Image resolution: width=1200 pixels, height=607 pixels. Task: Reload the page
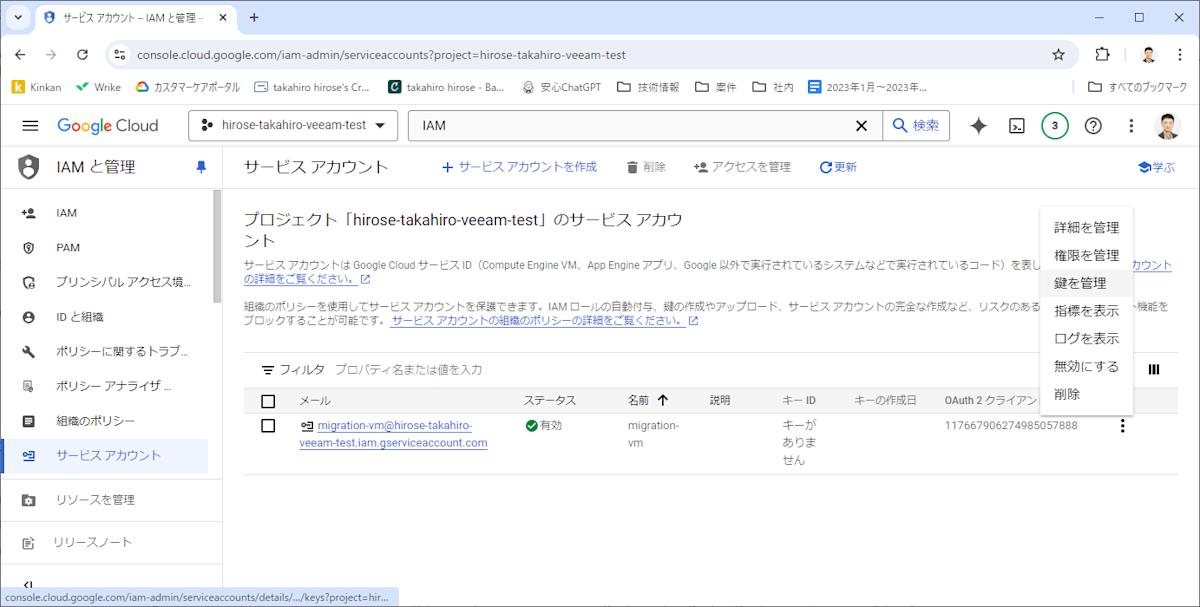pos(82,55)
